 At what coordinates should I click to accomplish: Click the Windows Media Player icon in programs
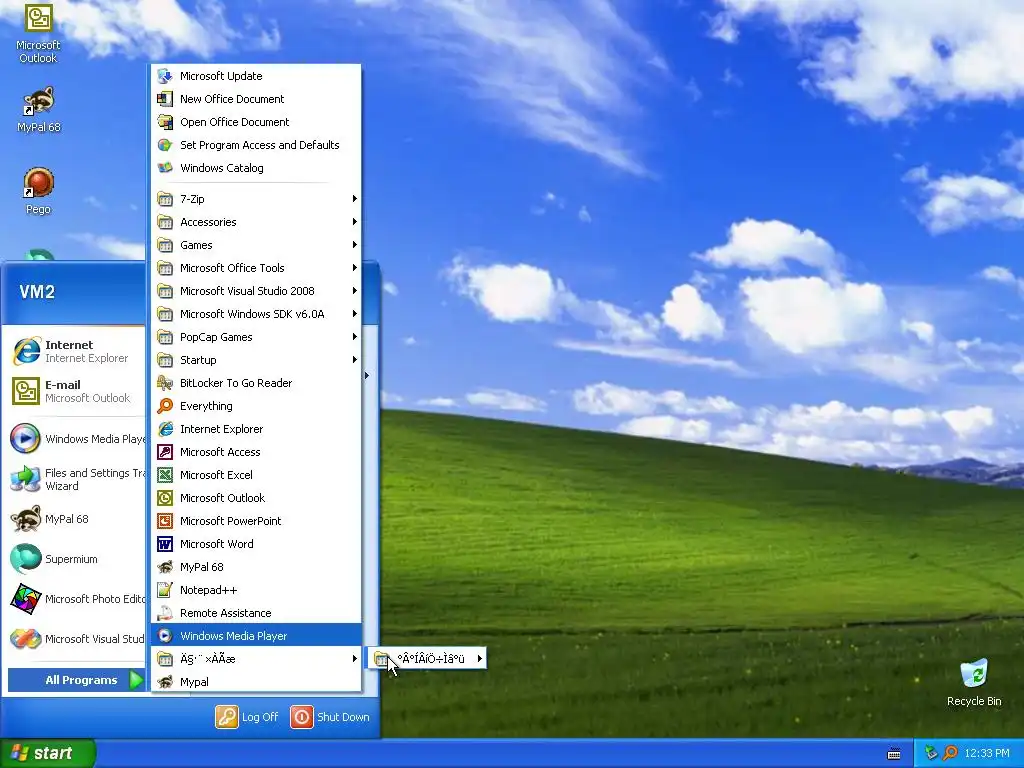coord(165,635)
